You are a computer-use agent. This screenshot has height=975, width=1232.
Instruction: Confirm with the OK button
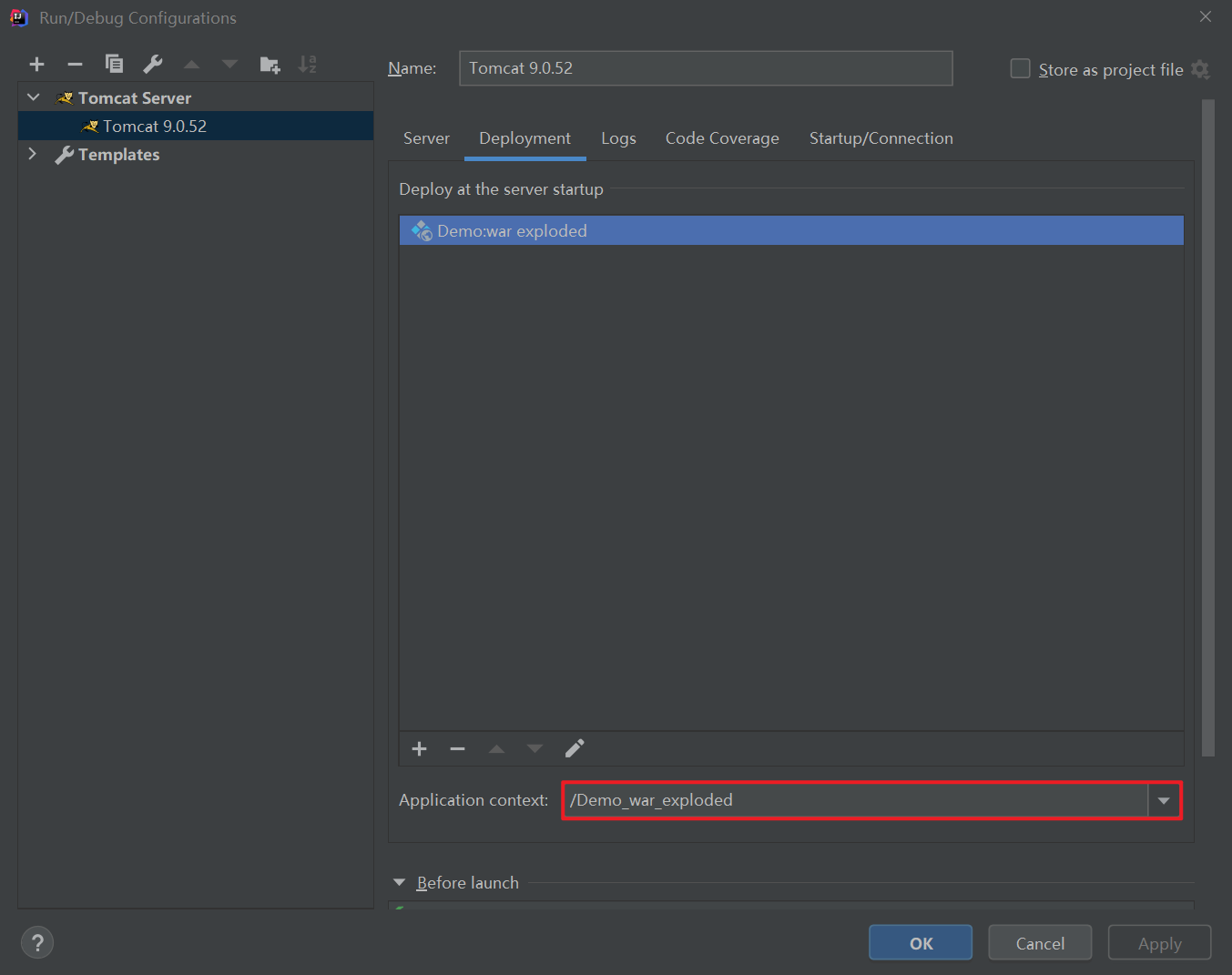(x=921, y=943)
